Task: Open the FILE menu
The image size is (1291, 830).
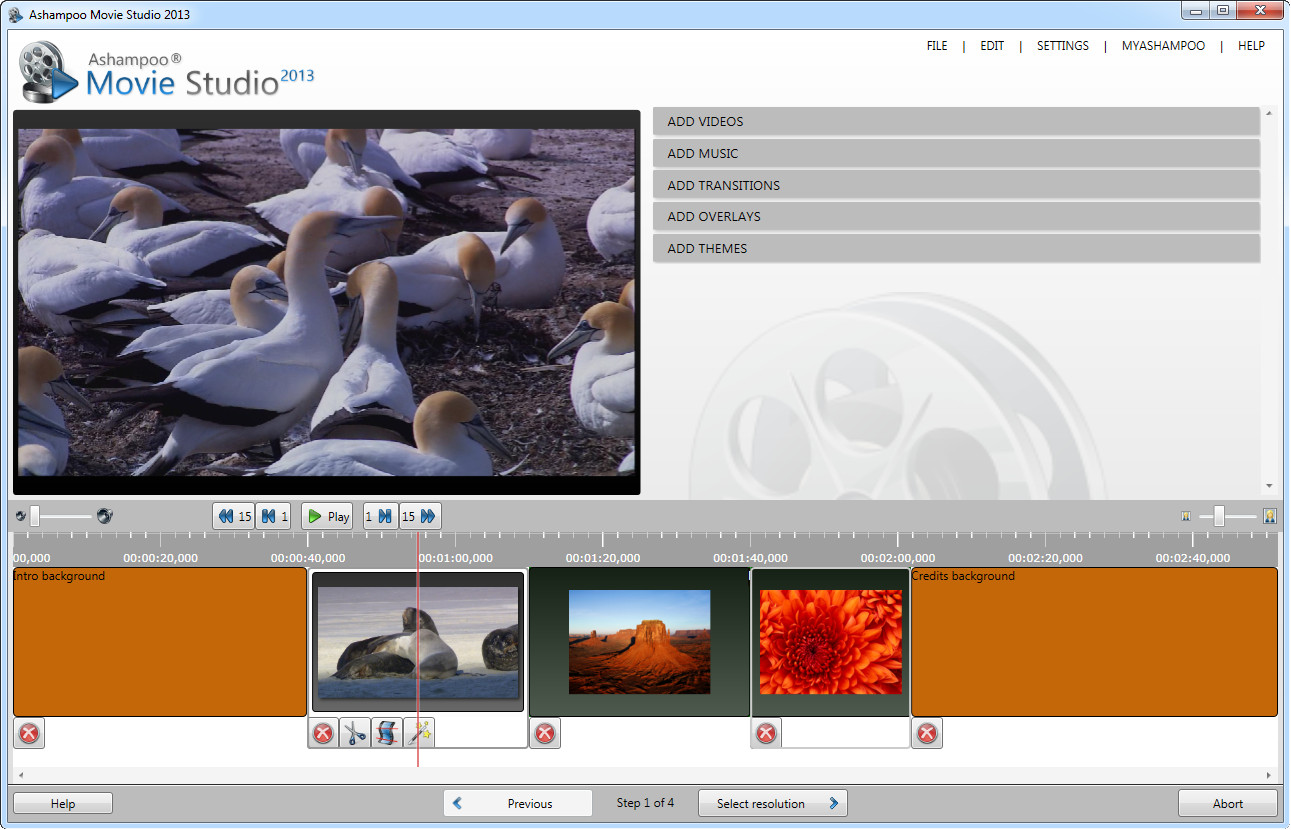Action: coord(937,46)
